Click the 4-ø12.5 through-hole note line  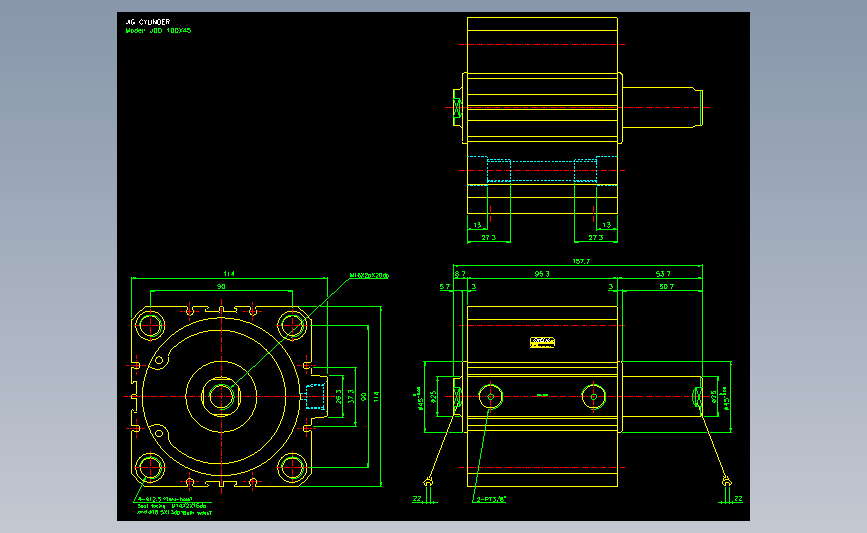point(164,499)
